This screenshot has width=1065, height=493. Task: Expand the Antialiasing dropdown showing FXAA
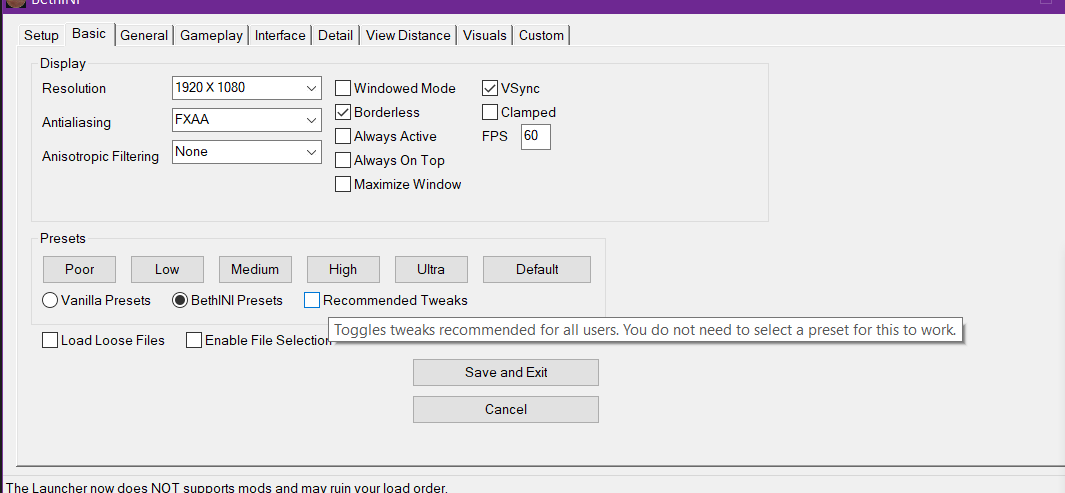[x=247, y=120]
